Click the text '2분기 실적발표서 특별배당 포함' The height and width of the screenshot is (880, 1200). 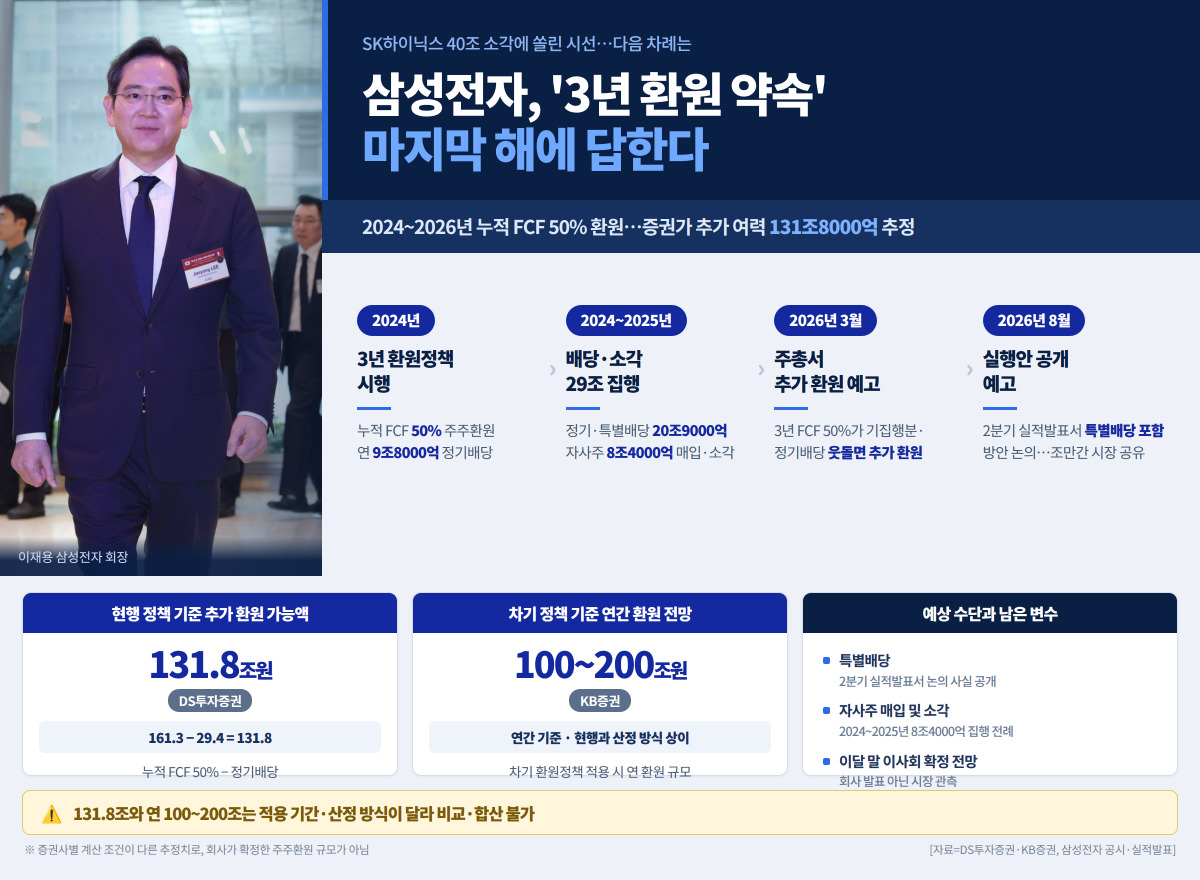pyautogui.click(x=1073, y=430)
